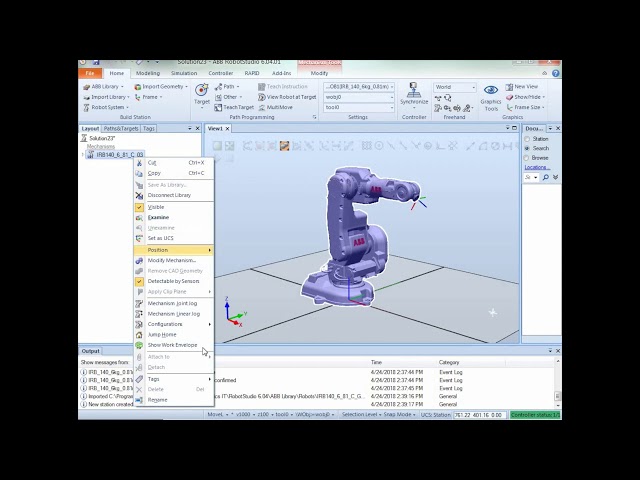The height and width of the screenshot is (480, 640).
Task: Select the Search radio button
Action: click(x=527, y=148)
